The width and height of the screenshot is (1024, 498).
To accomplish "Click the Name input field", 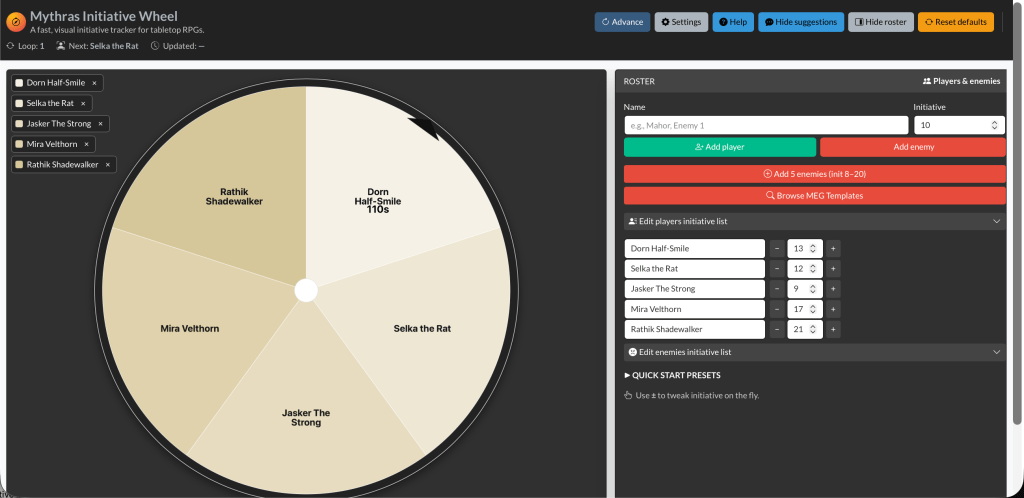I will (x=765, y=125).
